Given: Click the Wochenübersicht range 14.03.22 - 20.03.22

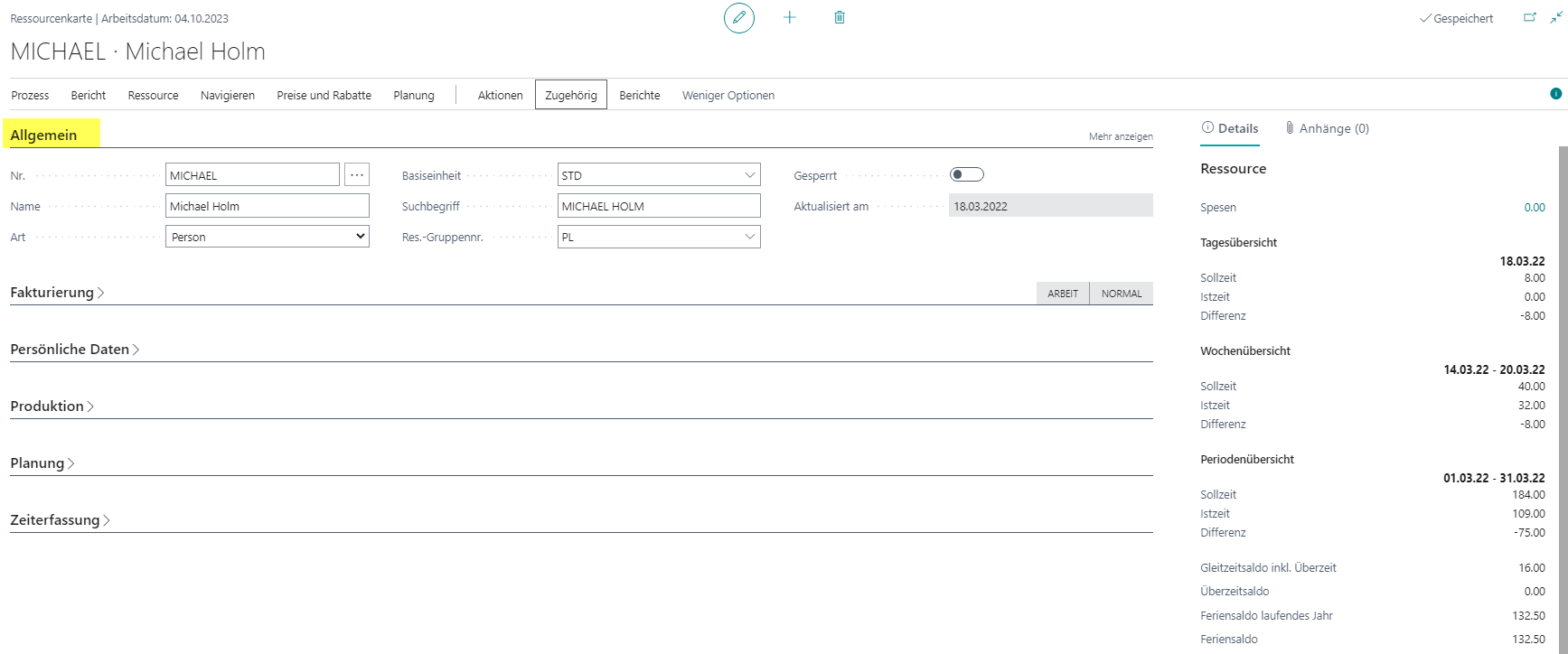Looking at the screenshot, I should pyautogui.click(x=1495, y=369).
